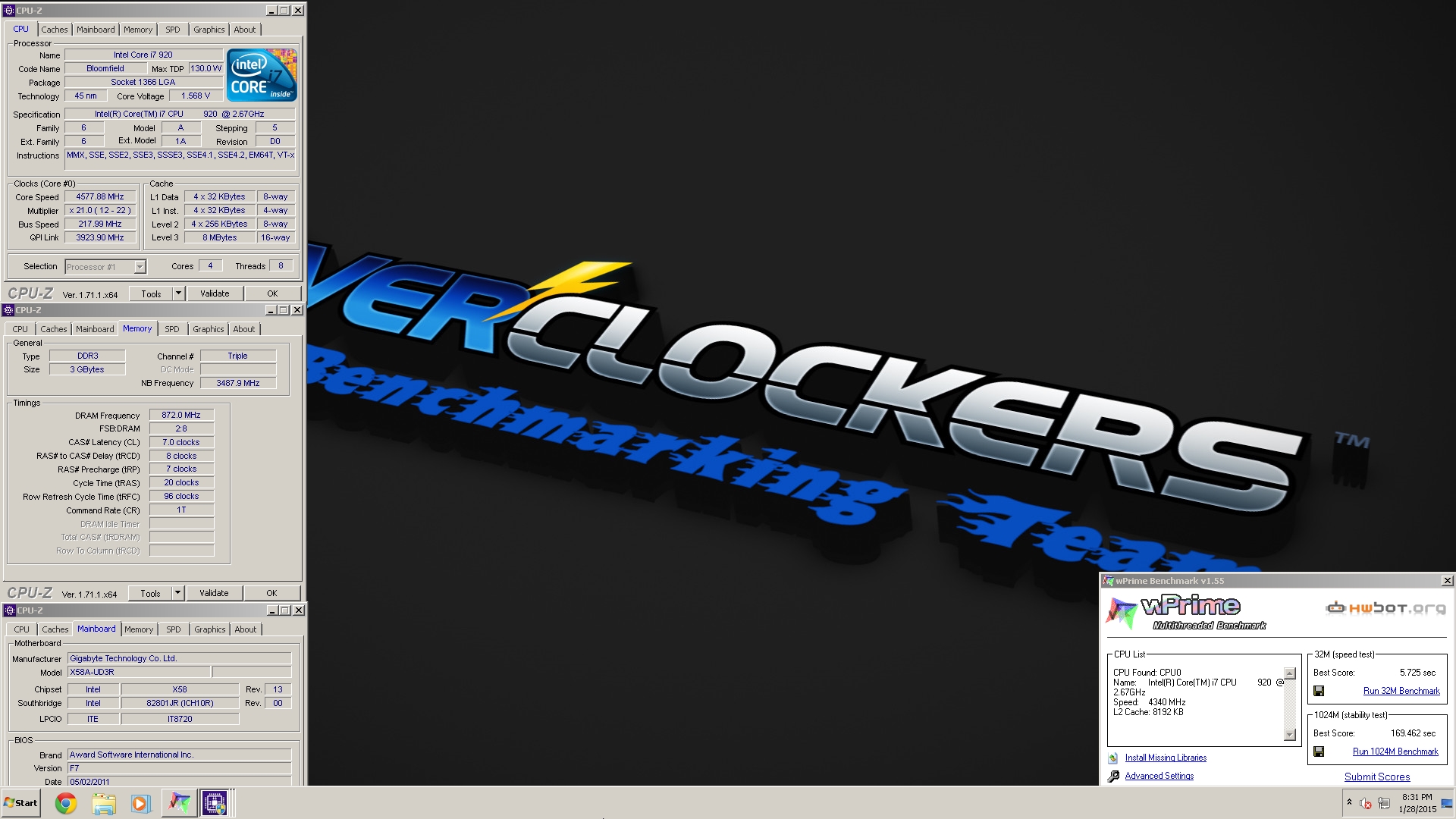Select CPU tab in CPU-Z Memory window

(20, 329)
